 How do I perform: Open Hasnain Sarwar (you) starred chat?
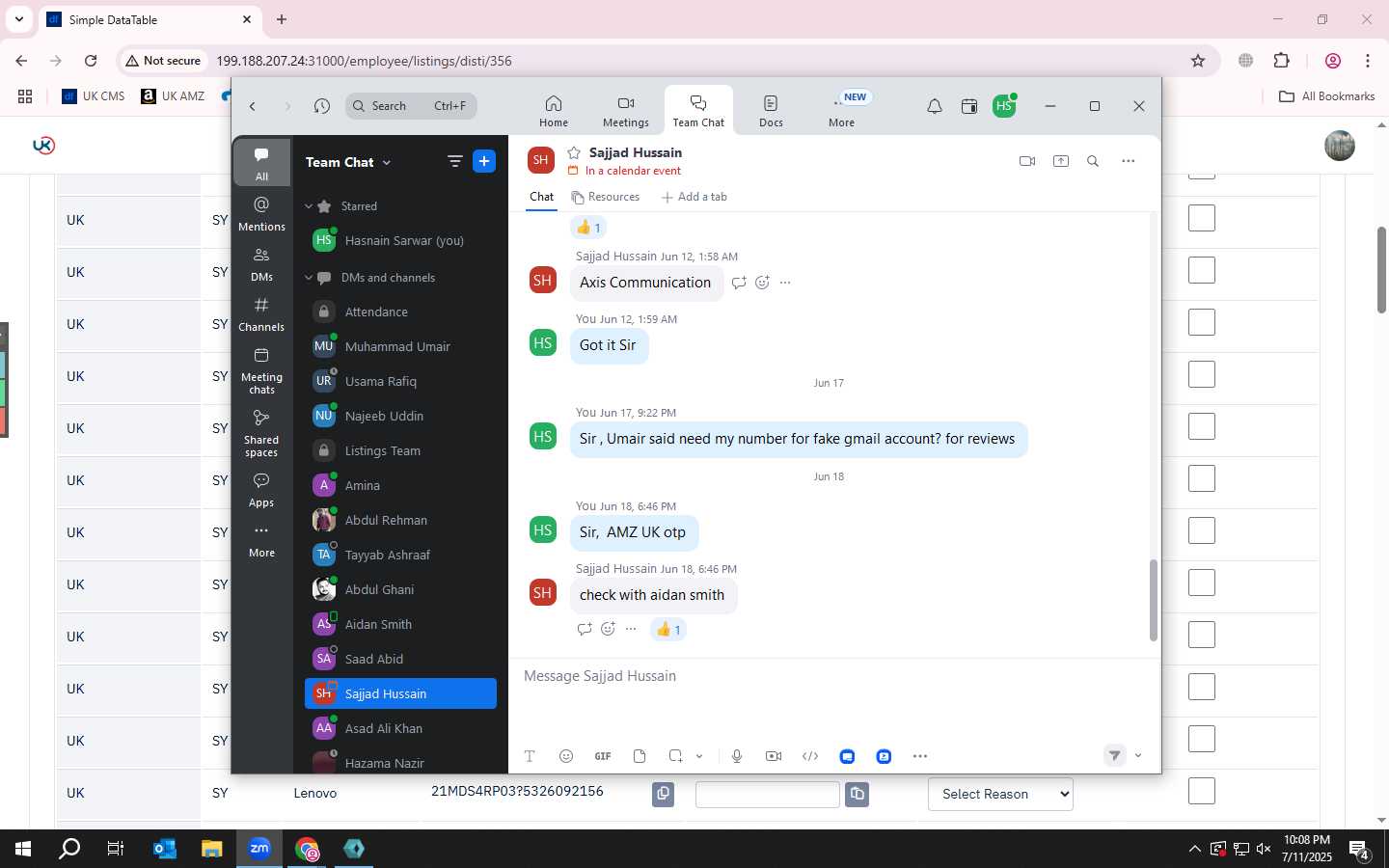(400, 240)
